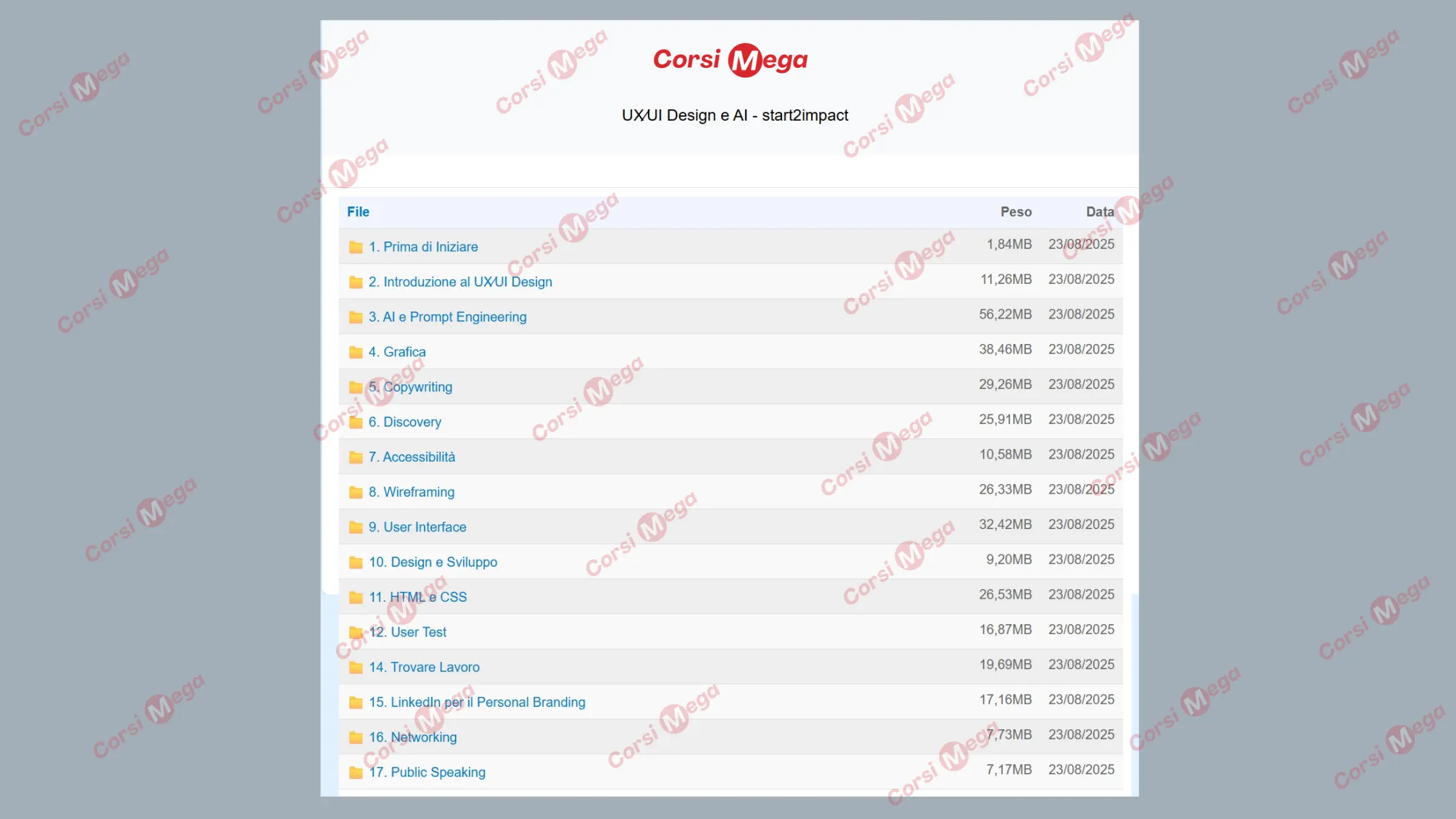Open the Networking folder link

(x=413, y=737)
